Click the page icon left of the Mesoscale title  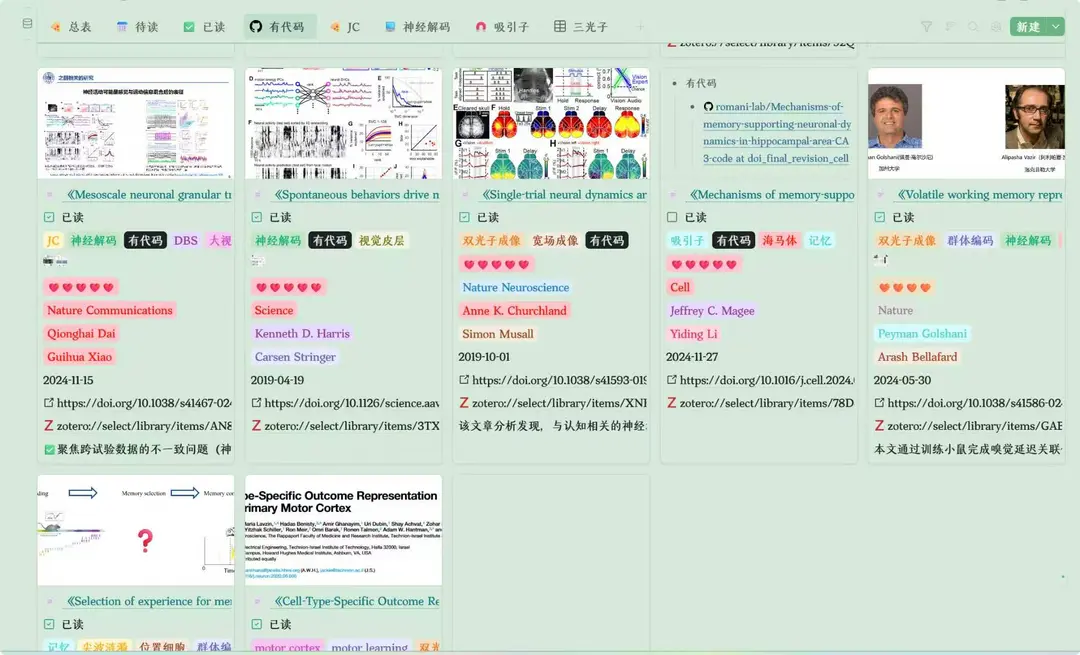(x=50, y=195)
